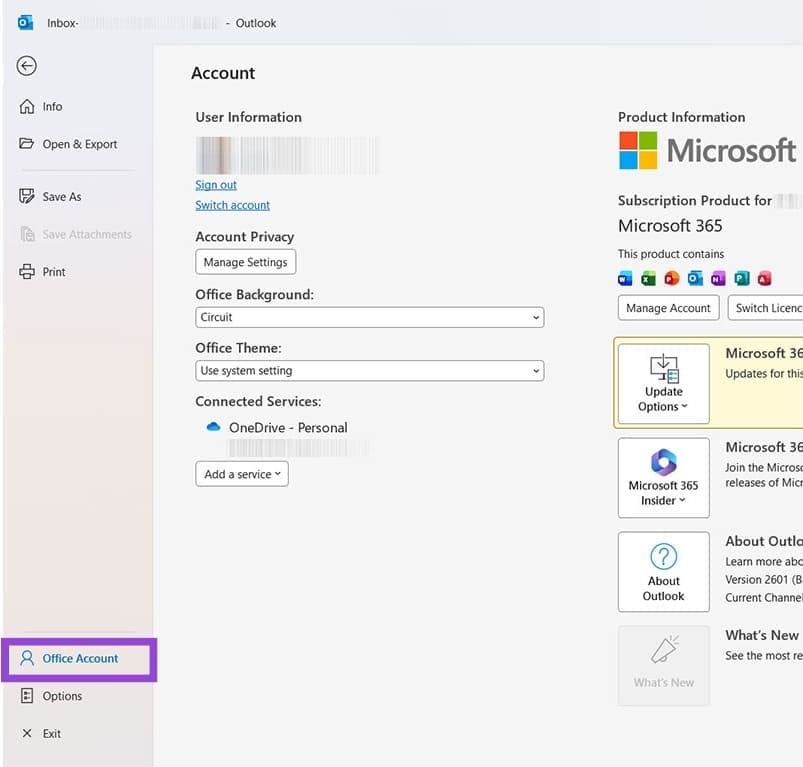Click the Switch account link

coord(232,204)
